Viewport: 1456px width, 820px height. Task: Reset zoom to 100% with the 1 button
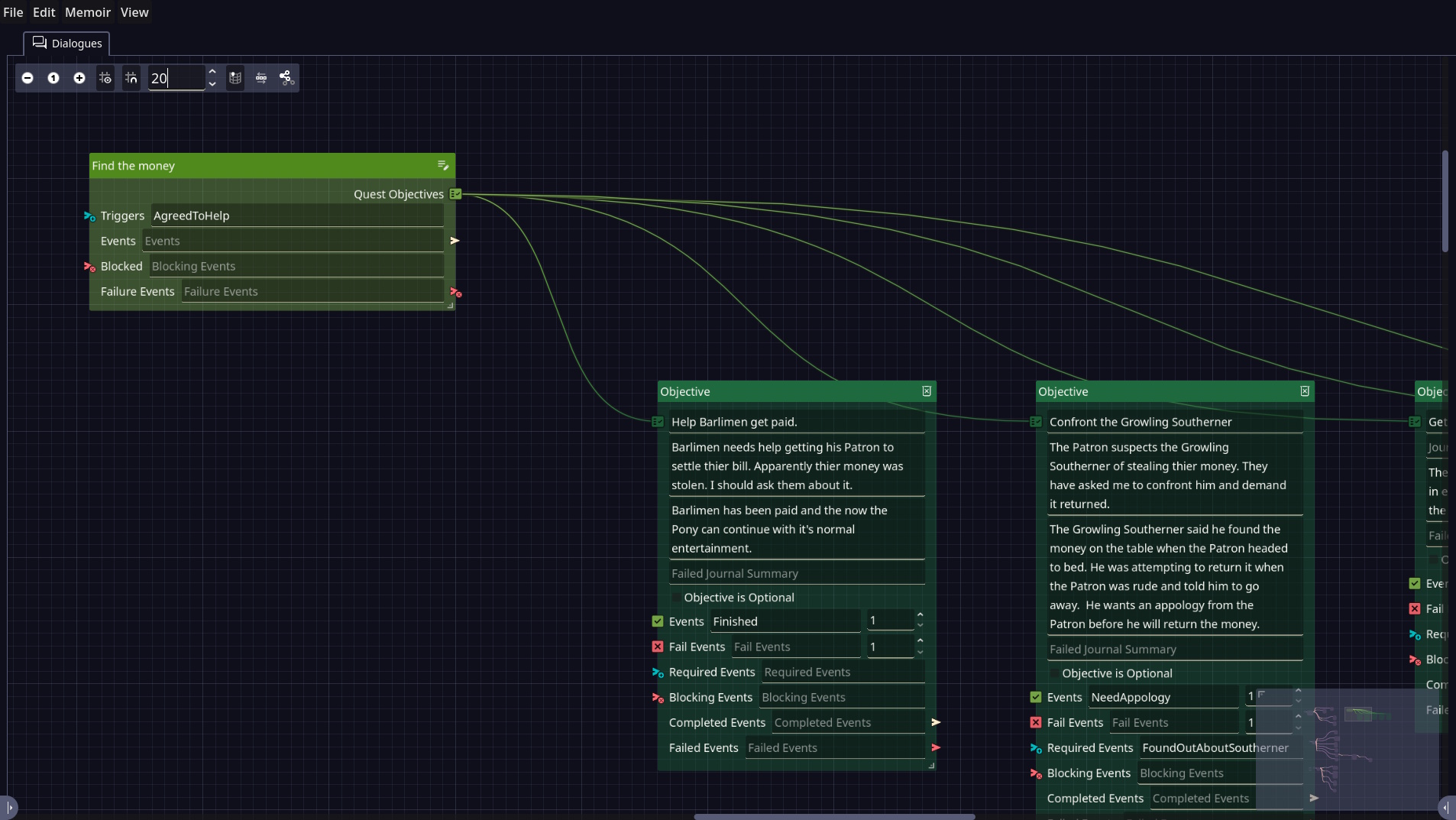point(53,78)
